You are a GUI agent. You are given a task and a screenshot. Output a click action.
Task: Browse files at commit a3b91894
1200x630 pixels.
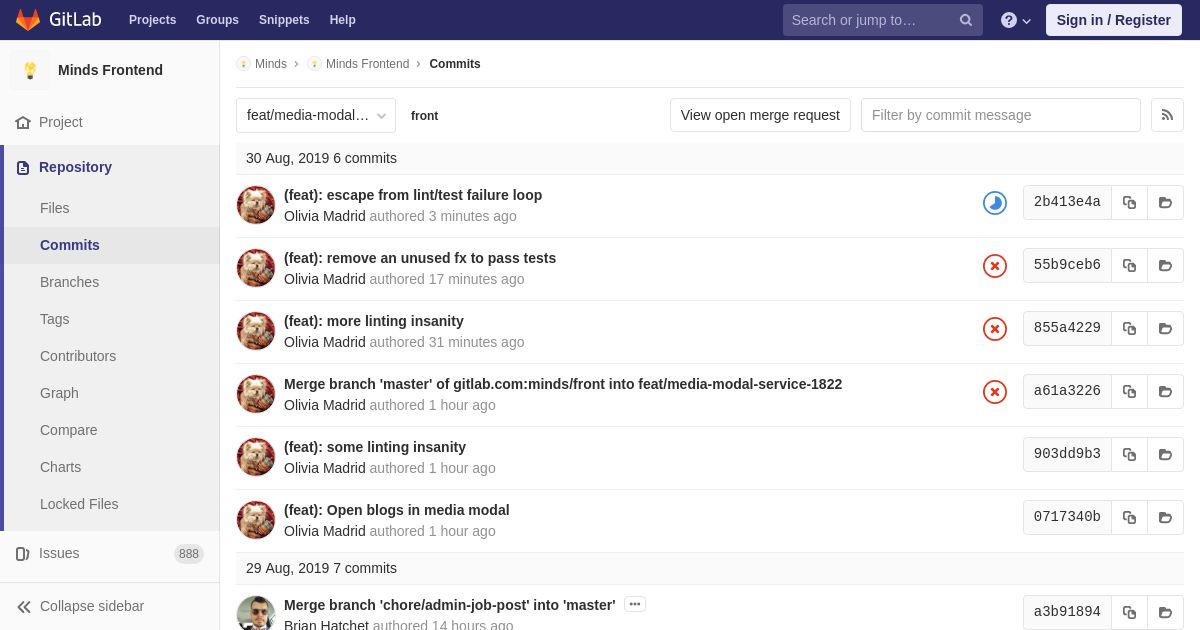click(1165, 612)
